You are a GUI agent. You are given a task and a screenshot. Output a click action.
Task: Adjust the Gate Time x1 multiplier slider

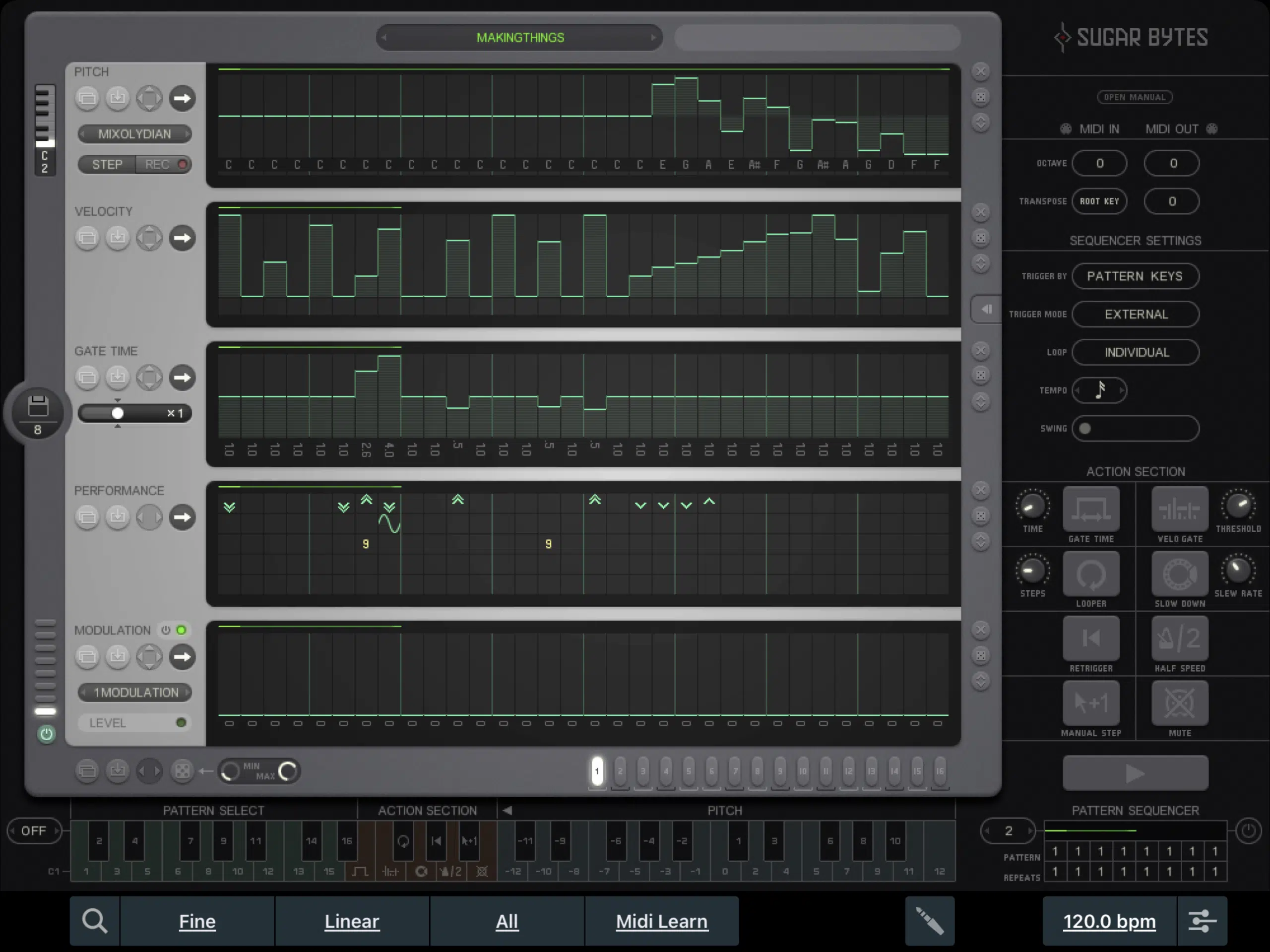135,413
